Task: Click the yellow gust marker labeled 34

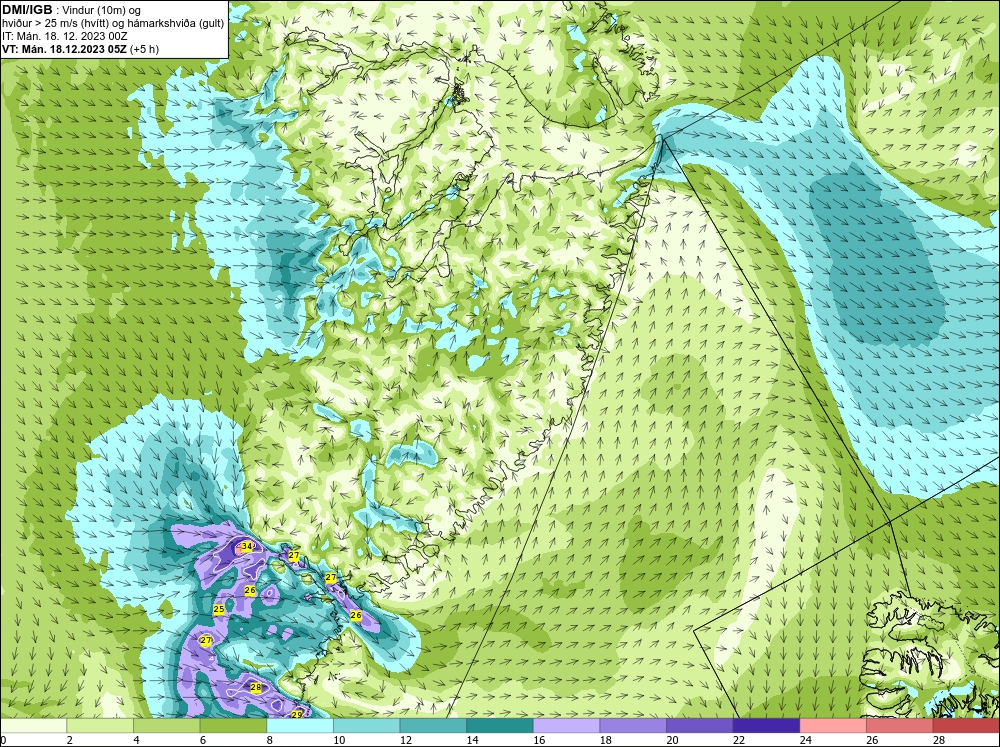Action: click(247, 546)
